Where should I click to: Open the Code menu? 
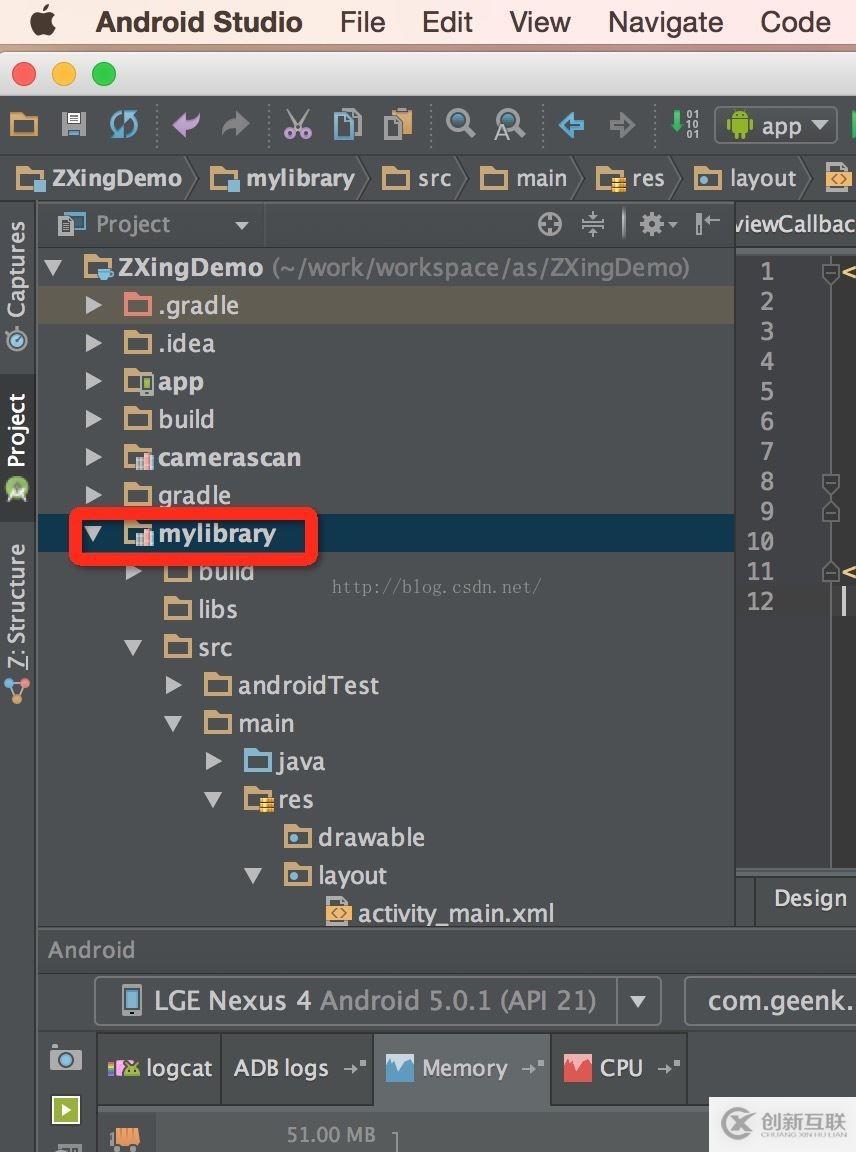point(795,22)
